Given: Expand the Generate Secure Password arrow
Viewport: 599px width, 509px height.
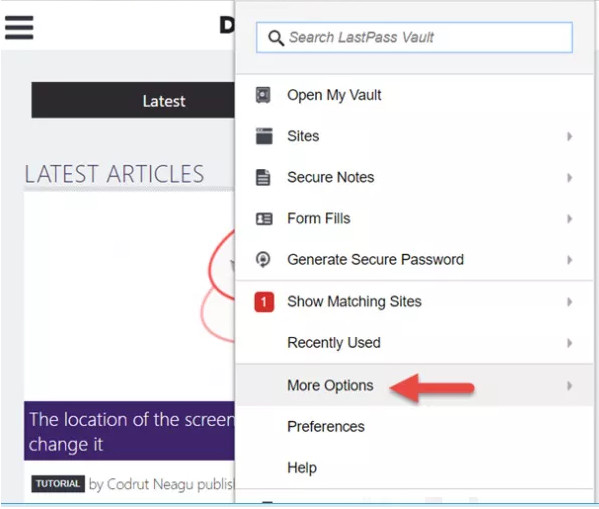Looking at the screenshot, I should point(570,260).
